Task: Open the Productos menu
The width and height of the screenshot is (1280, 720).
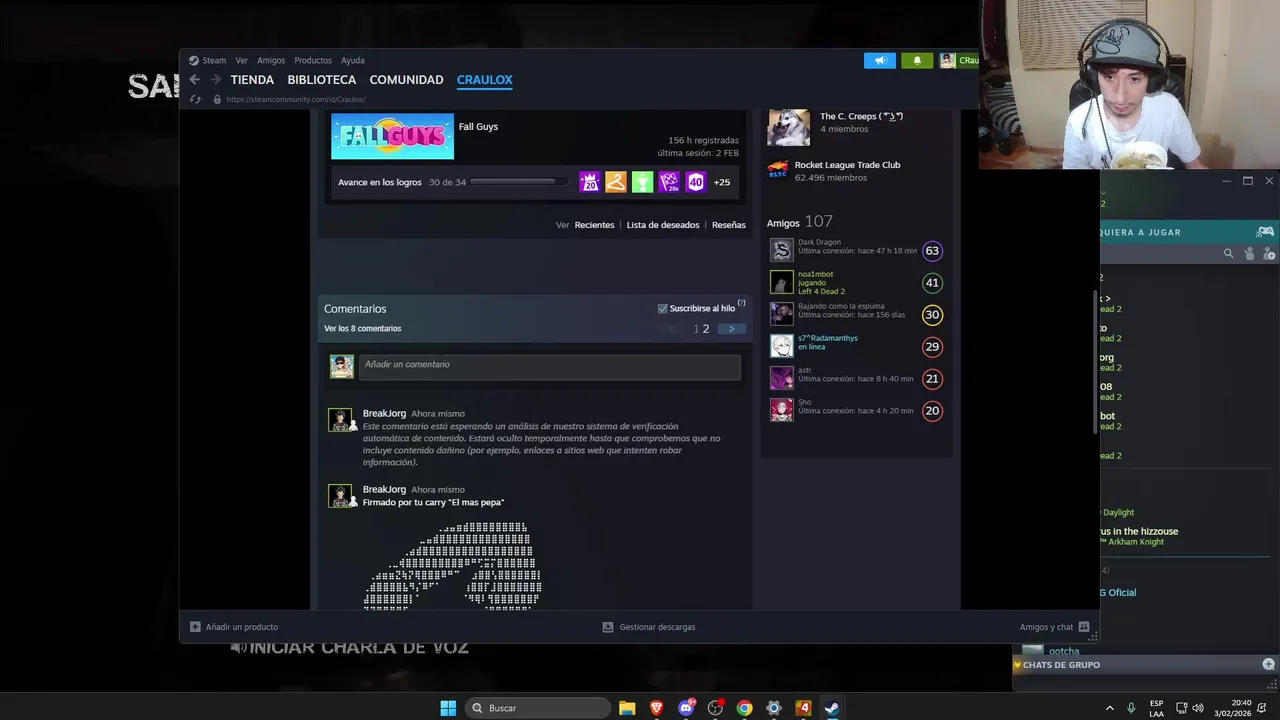Action: (313, 61)
